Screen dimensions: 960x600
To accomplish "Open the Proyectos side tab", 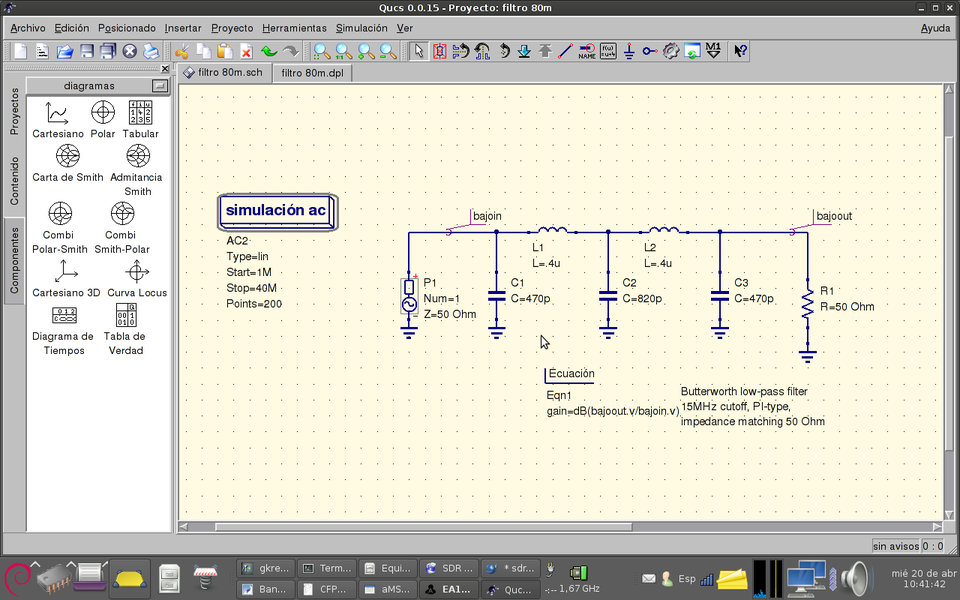I will pyautogui.click(x=14, y=111).
